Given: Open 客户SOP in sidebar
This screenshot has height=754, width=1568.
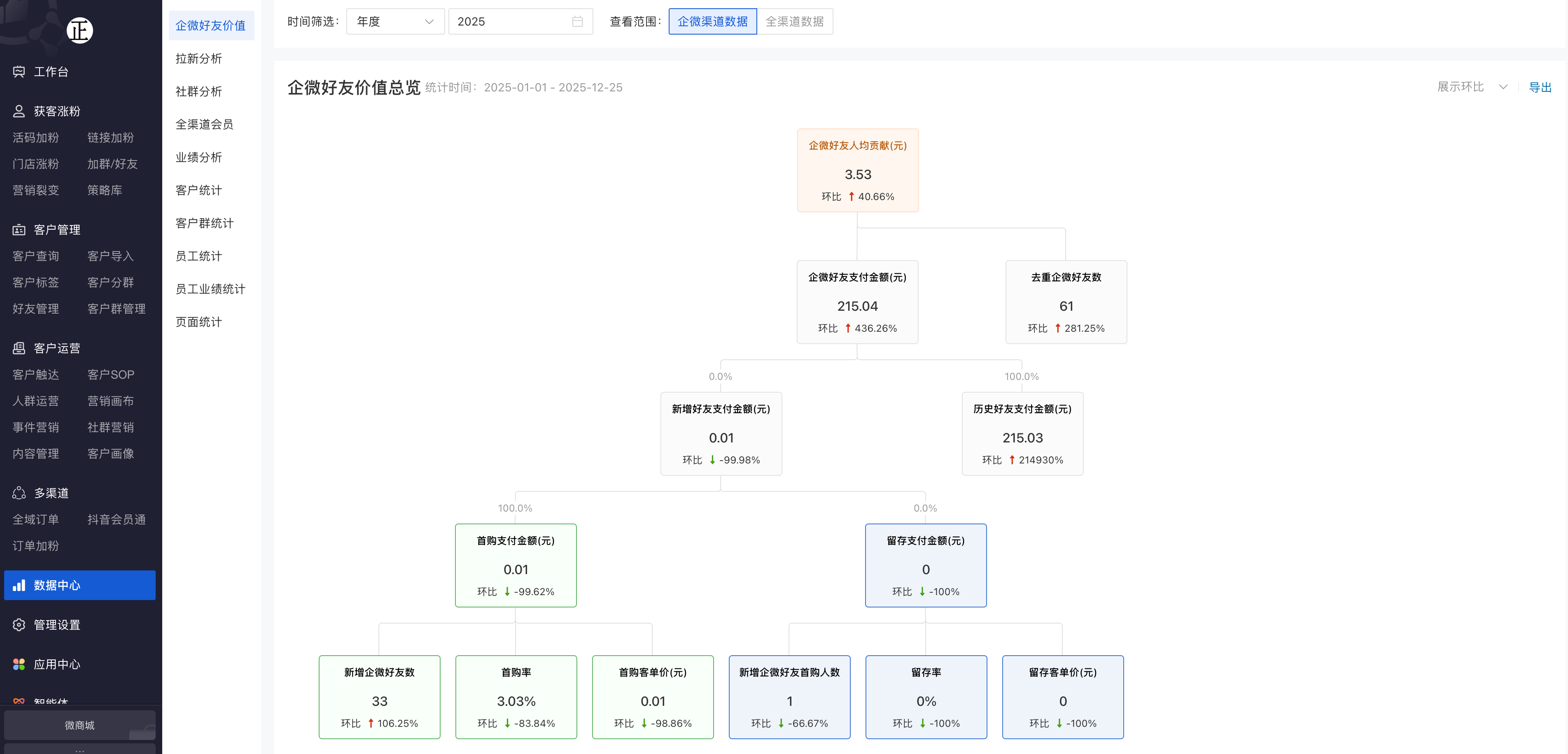Looking at the screenshot, I should 110,375.
